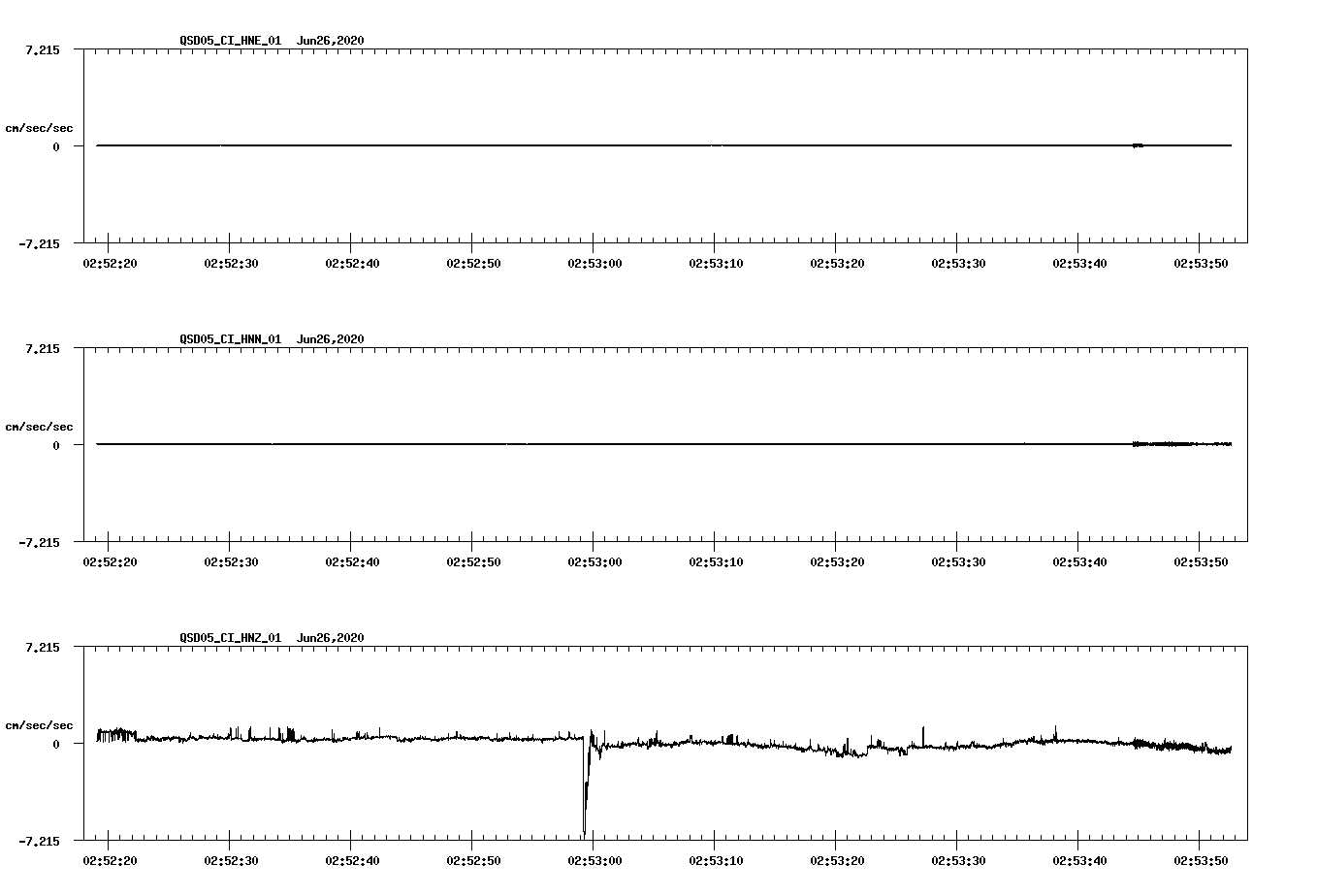The image size is (1317, 896).
Task: Click the large downward spike in HNZ trace
Action: coord(586,785)
